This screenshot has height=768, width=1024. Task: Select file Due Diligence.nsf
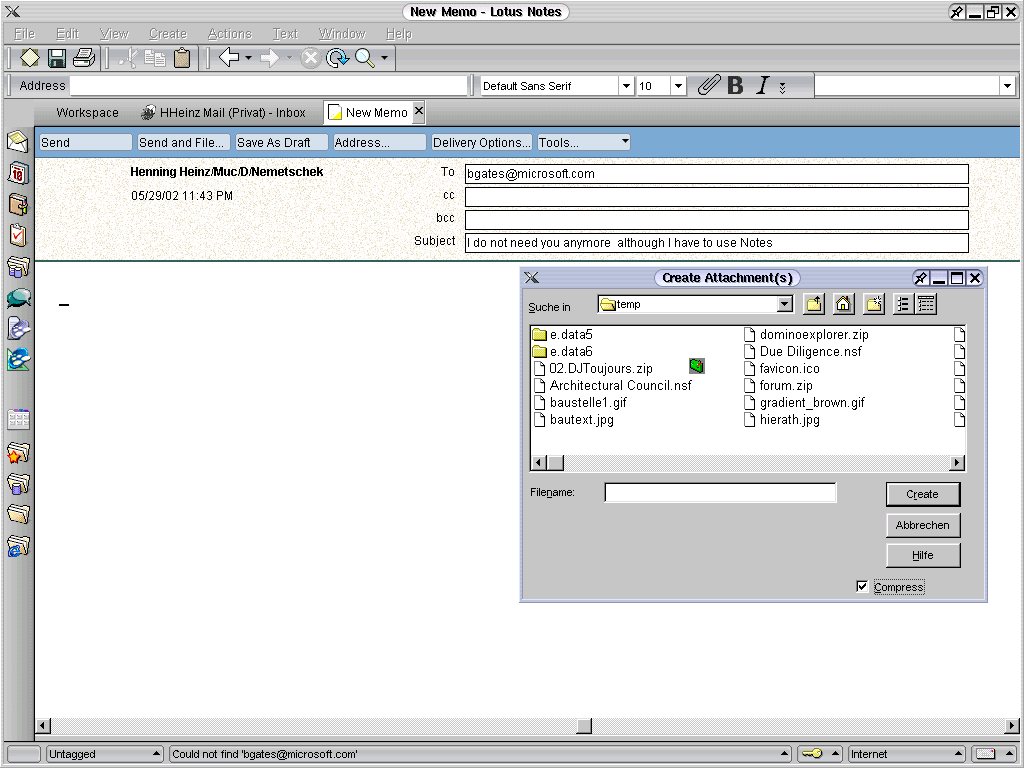(x=803, y=351)
